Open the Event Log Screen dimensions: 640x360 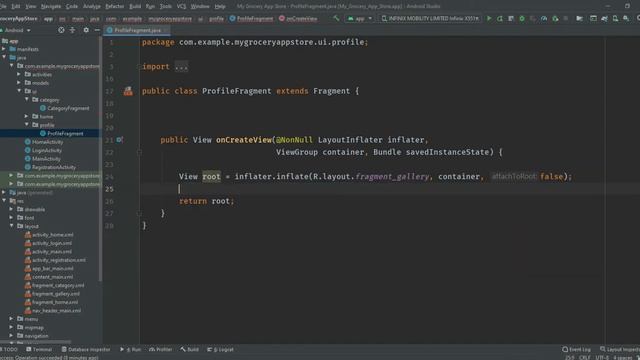pos(576,349)
